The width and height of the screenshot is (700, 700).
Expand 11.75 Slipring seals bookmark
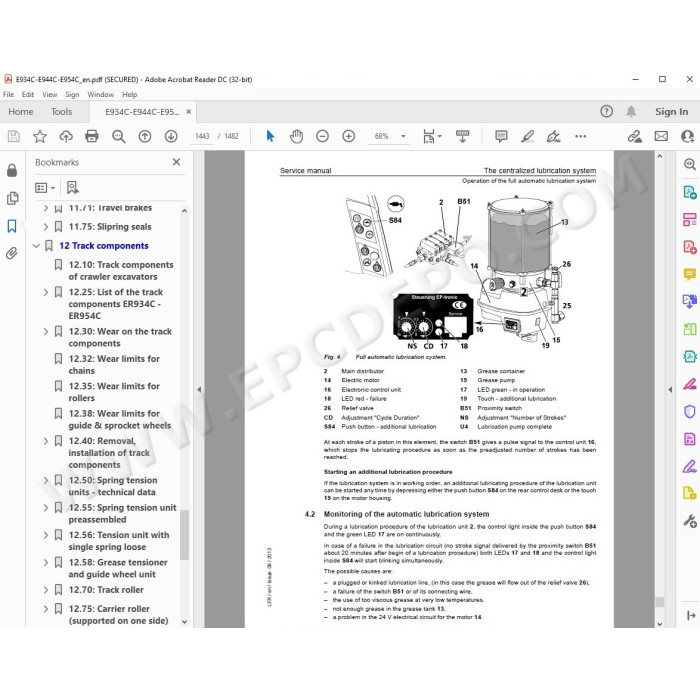coord(46,227)
